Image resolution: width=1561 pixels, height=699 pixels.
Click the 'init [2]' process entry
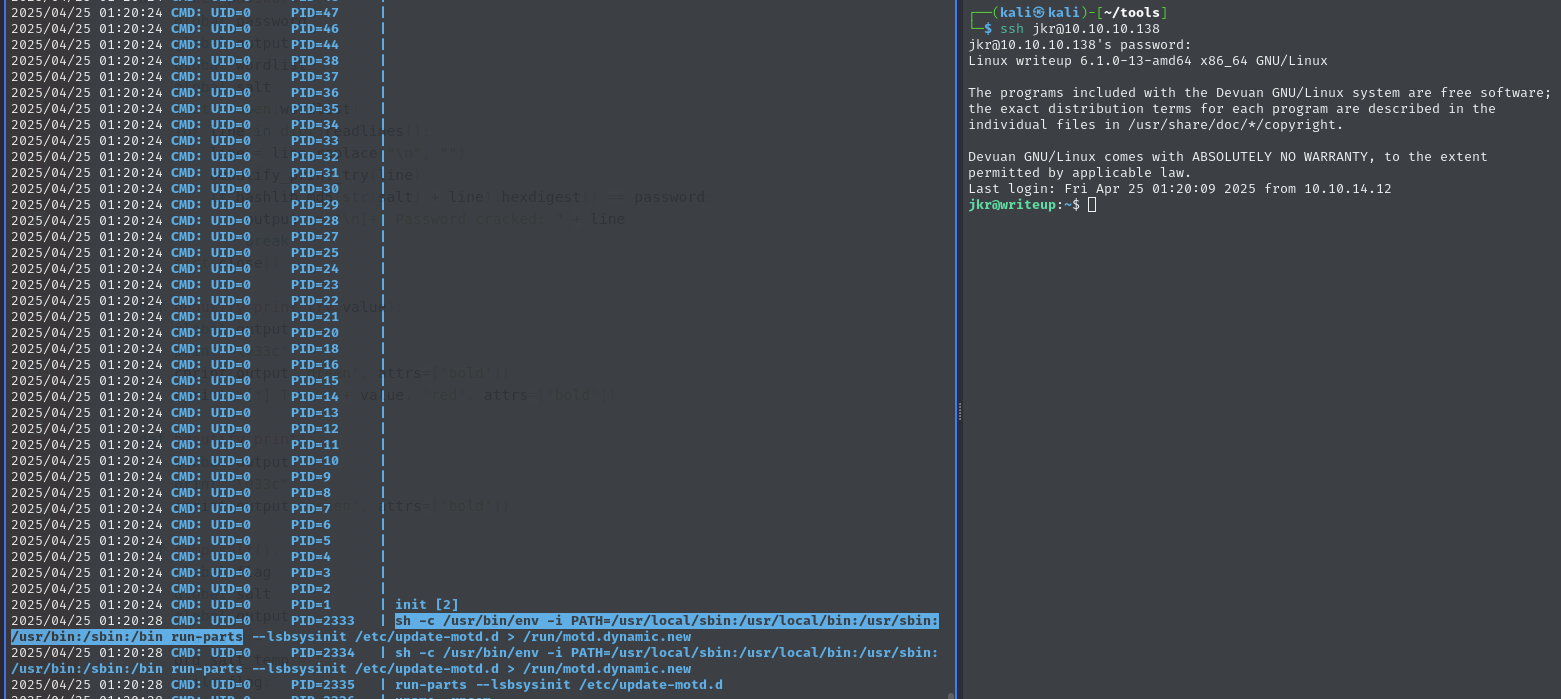click(x=427, y=605)
